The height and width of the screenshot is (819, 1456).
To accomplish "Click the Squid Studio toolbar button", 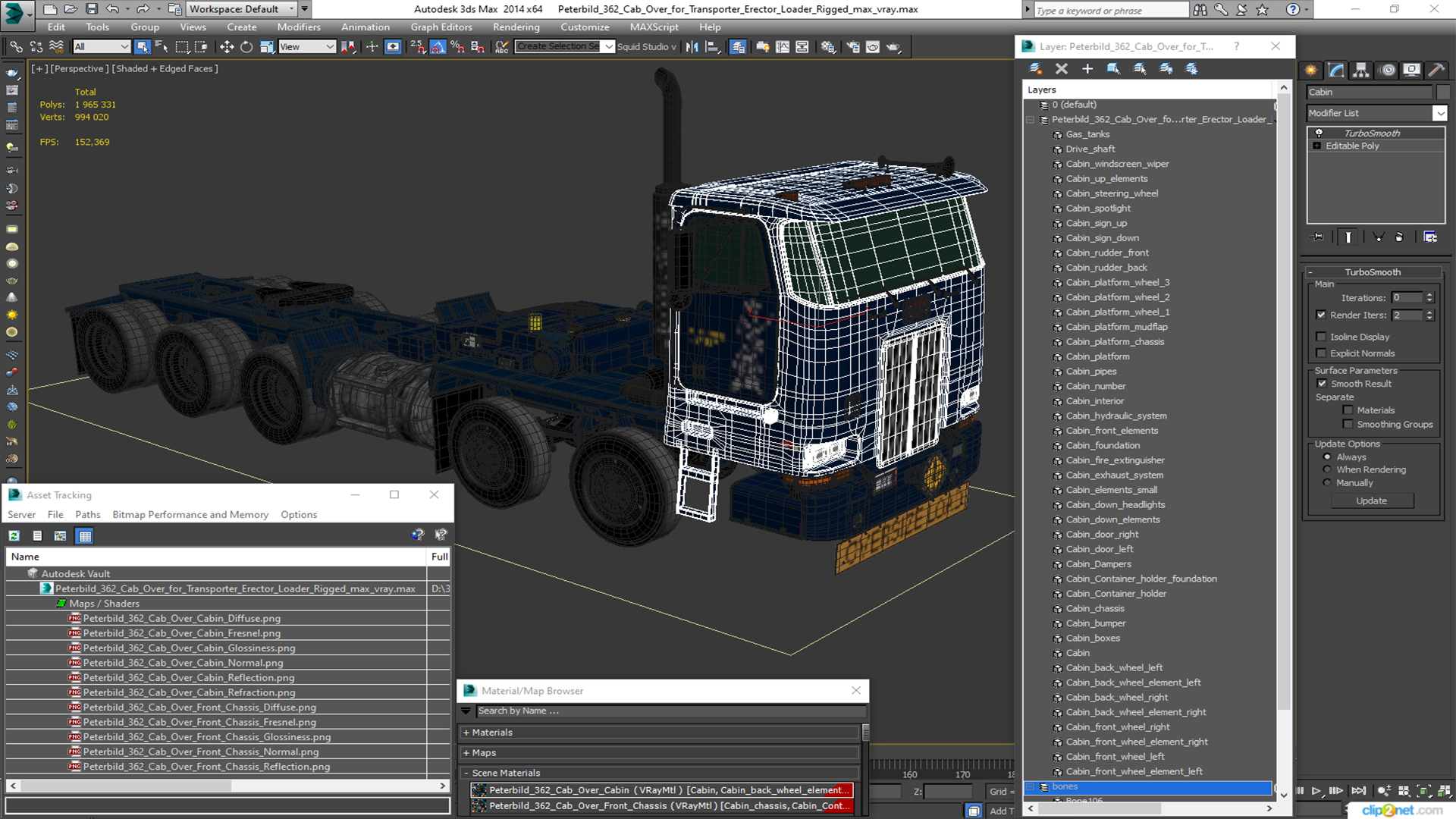I will 646,46.
